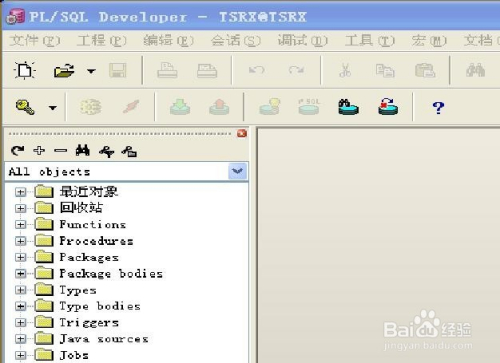
Task: Select the 回收站 tree item label
Action: click(81, 208)
